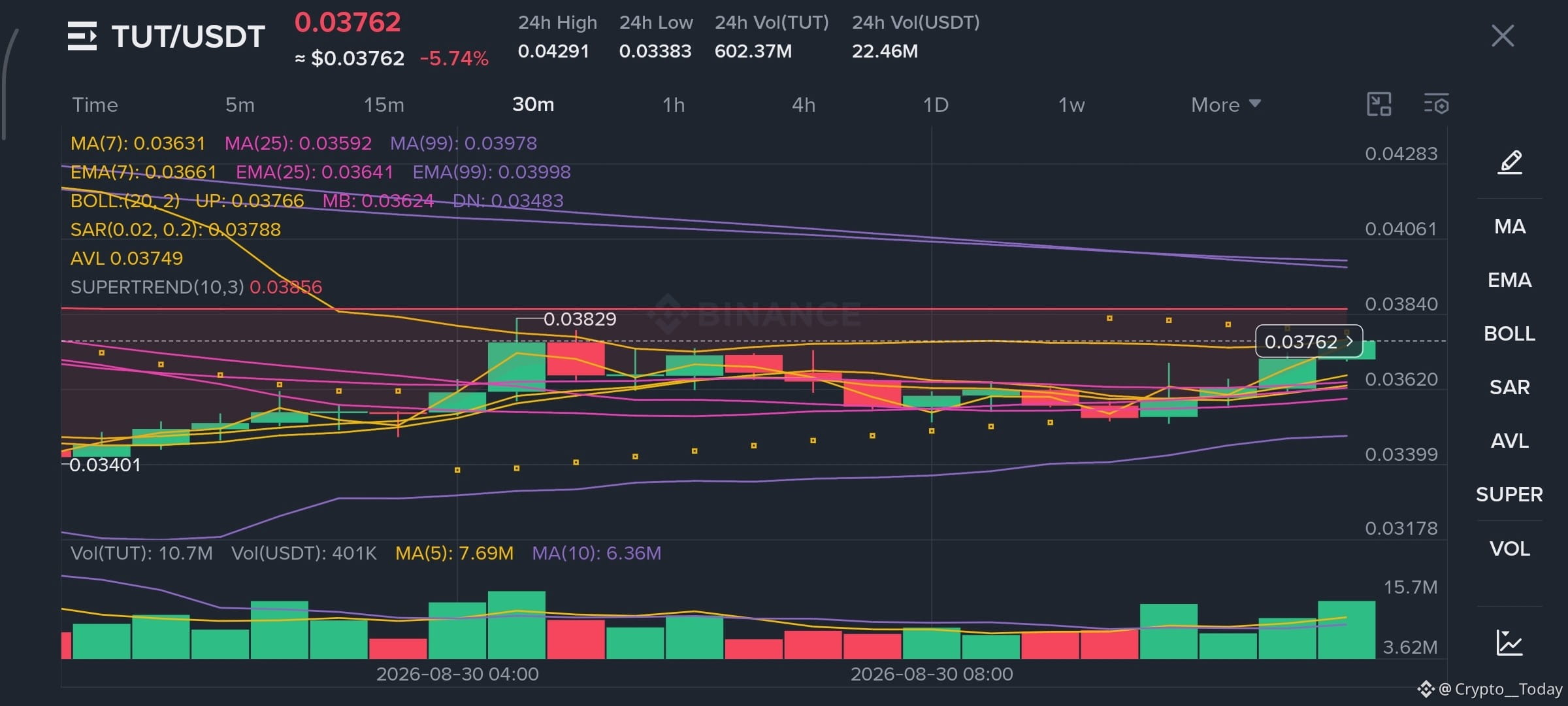
Task: Click the Vol(TUT): 10.7M label
Action: pyautogui.click(x=142, y=553)
